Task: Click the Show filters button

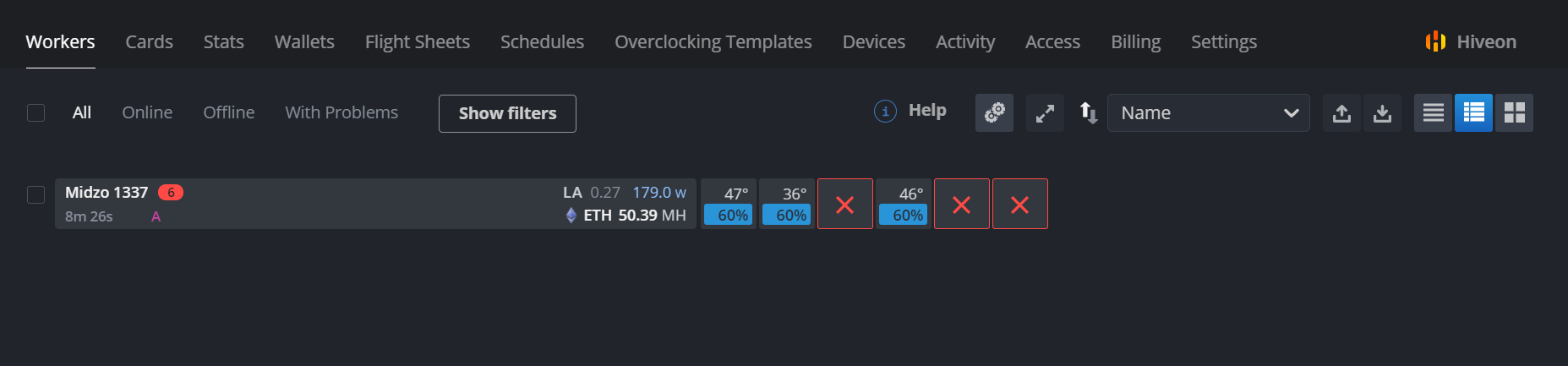Action: [x=507, y=113]
